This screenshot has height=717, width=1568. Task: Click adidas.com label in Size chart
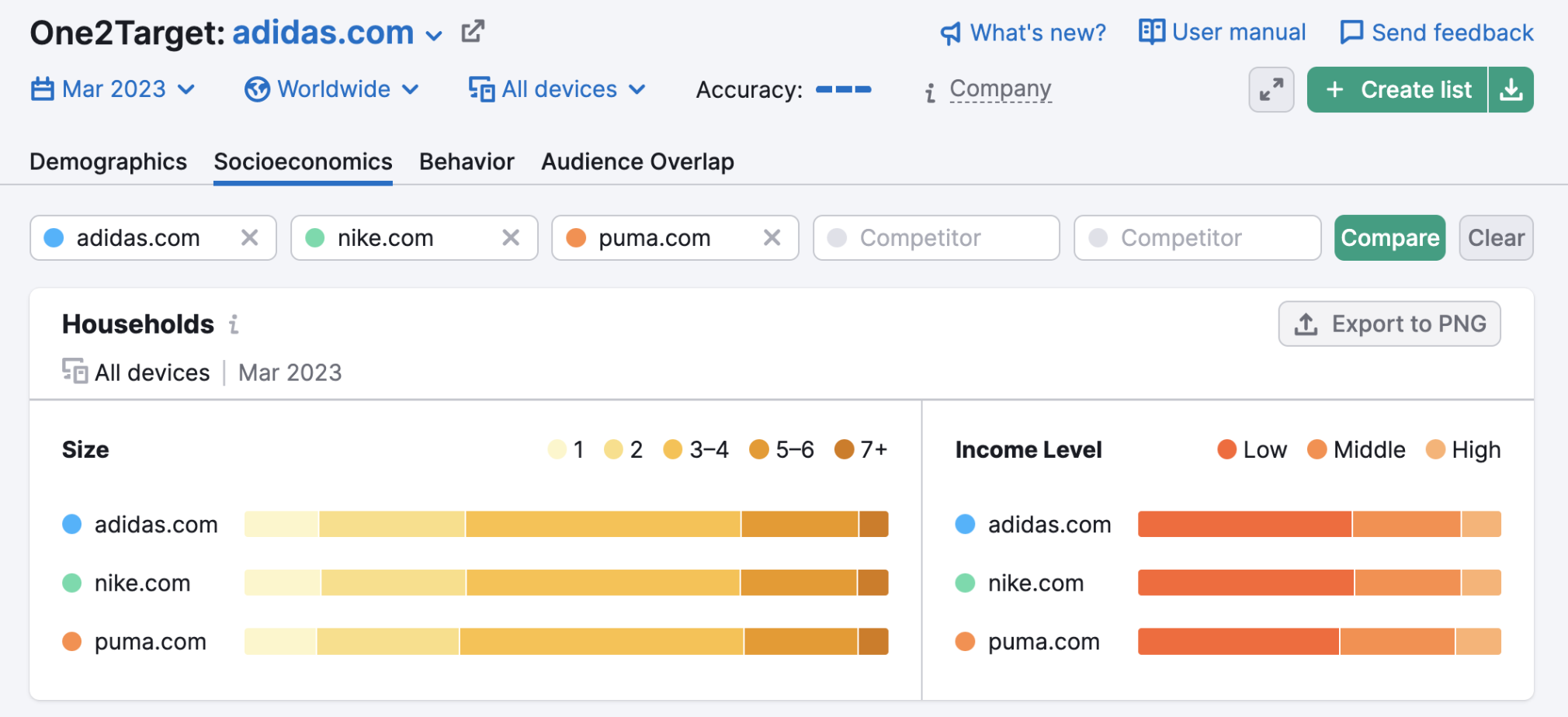point(156,525)
